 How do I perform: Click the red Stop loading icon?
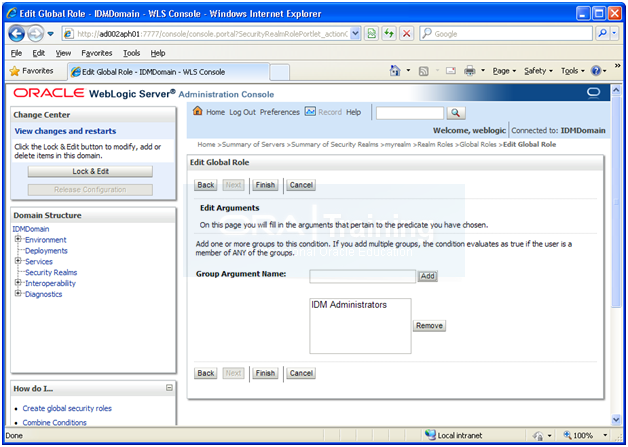407,34
